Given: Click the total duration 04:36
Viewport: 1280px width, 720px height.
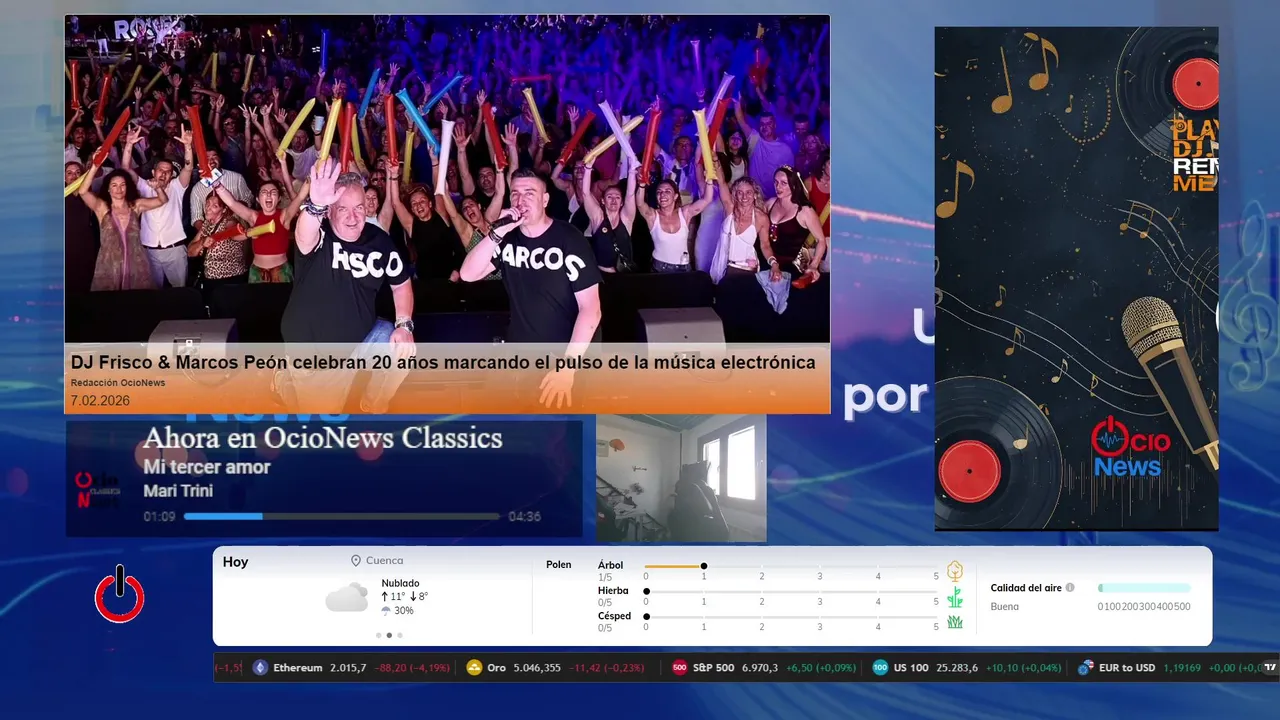Looking at the screenshot, I should 524,517.
